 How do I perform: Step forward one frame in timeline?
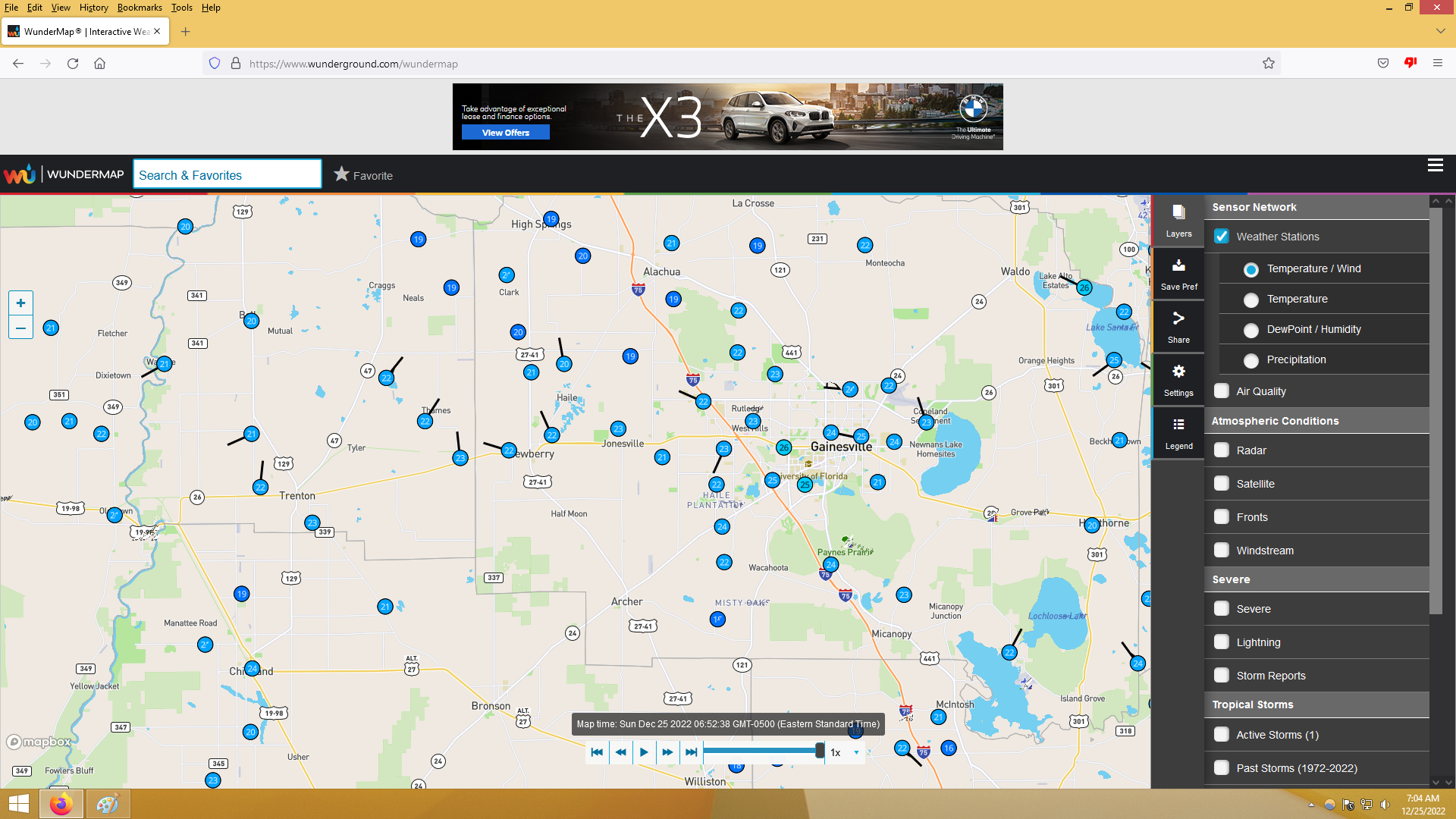(x=667, y=752)
